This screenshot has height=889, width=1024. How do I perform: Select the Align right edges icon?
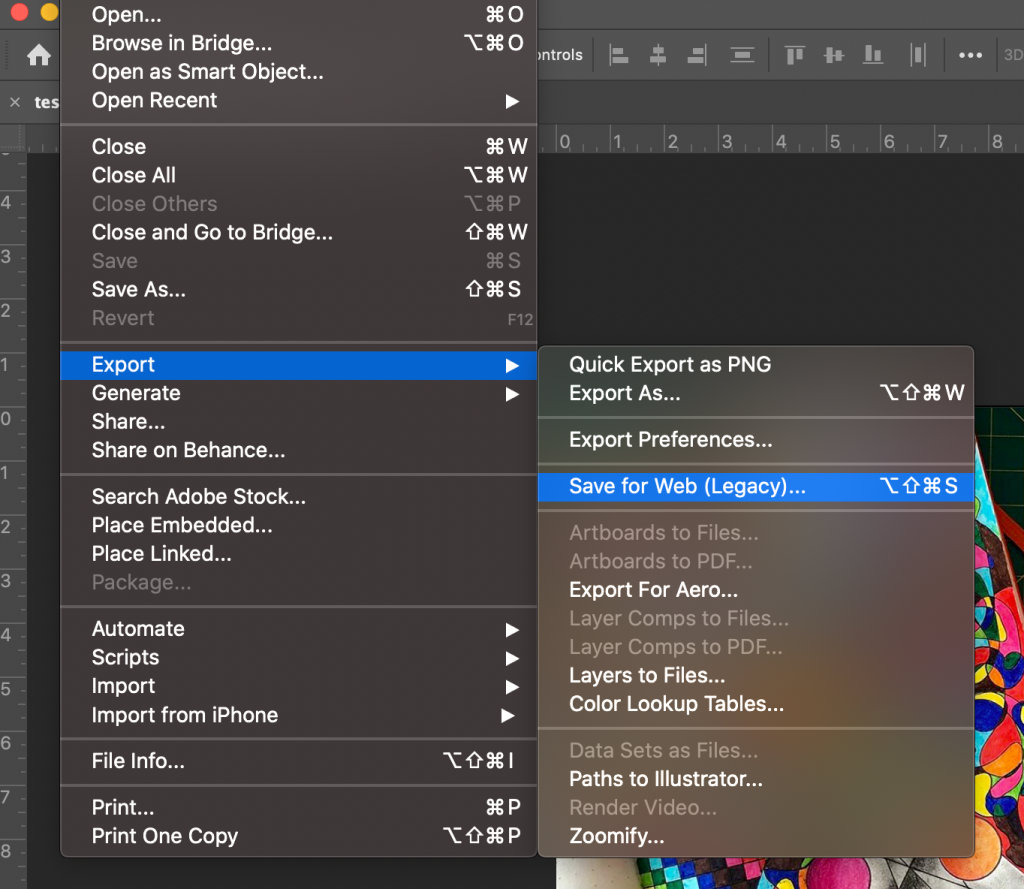(x=696, y=55)
